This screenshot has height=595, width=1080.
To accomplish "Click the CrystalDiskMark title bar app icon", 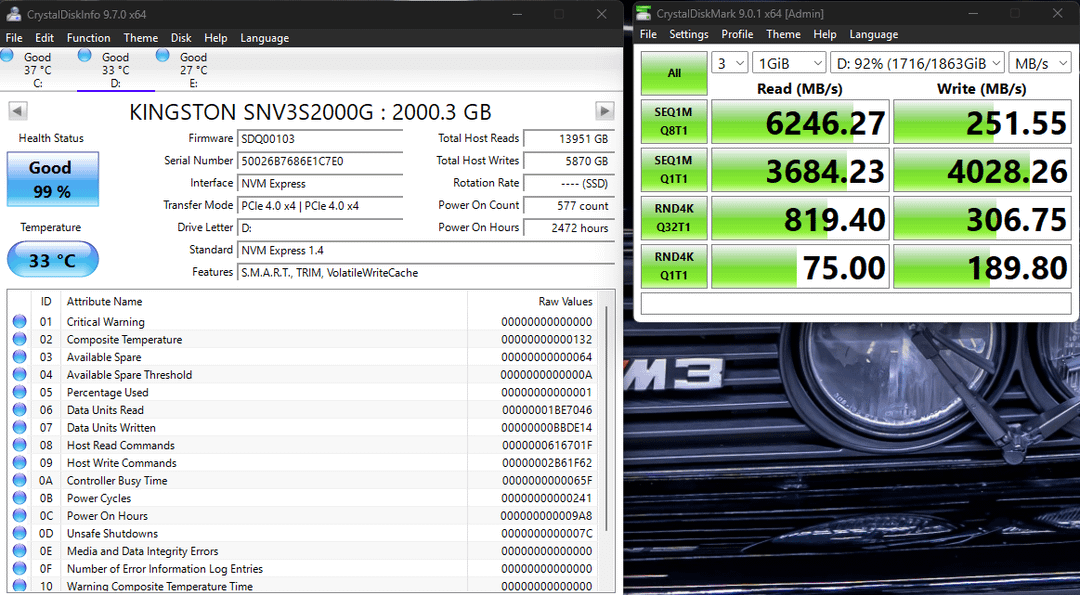I will (643, 13).
